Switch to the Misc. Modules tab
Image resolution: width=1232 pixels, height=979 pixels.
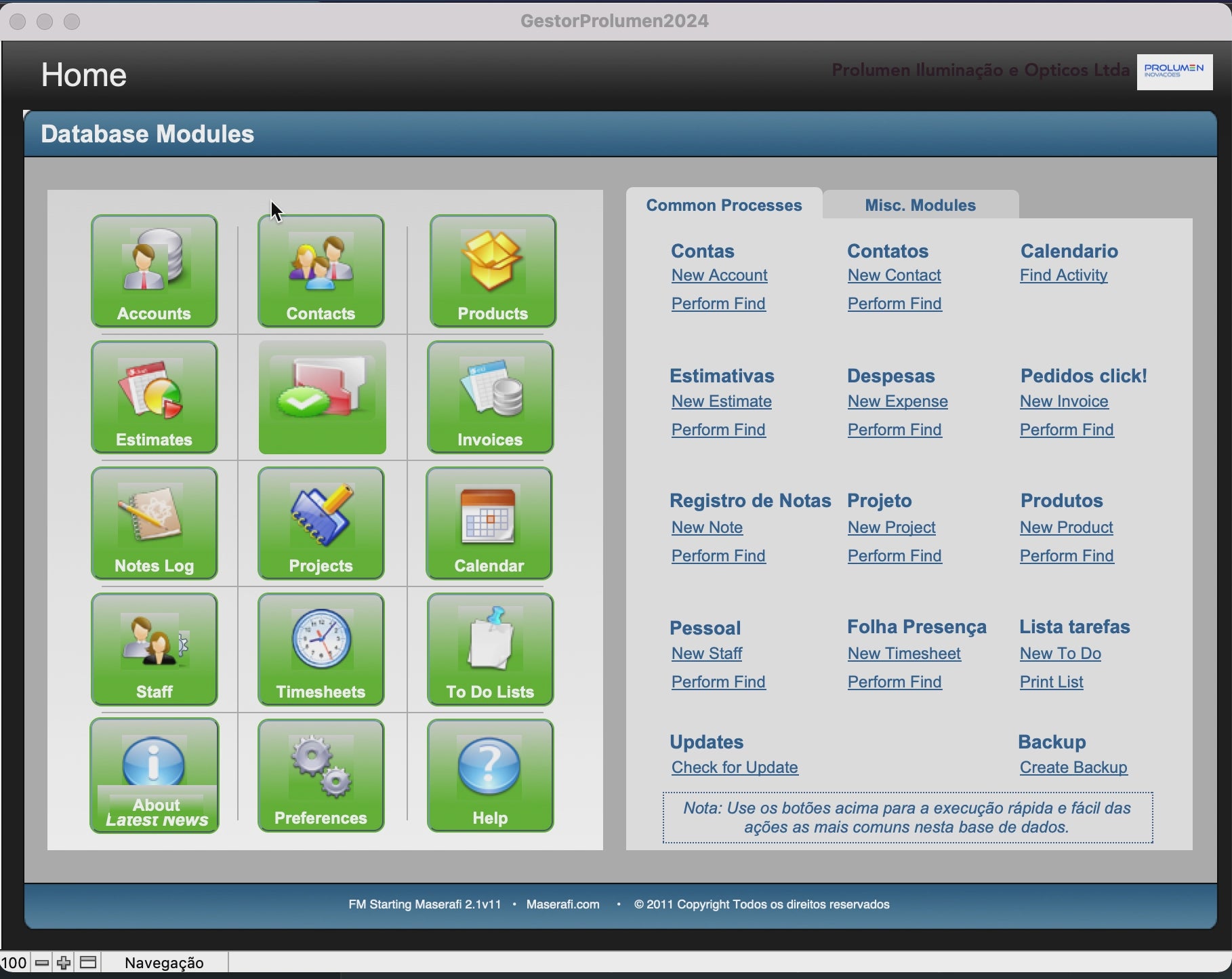click(x=920, y=205)
